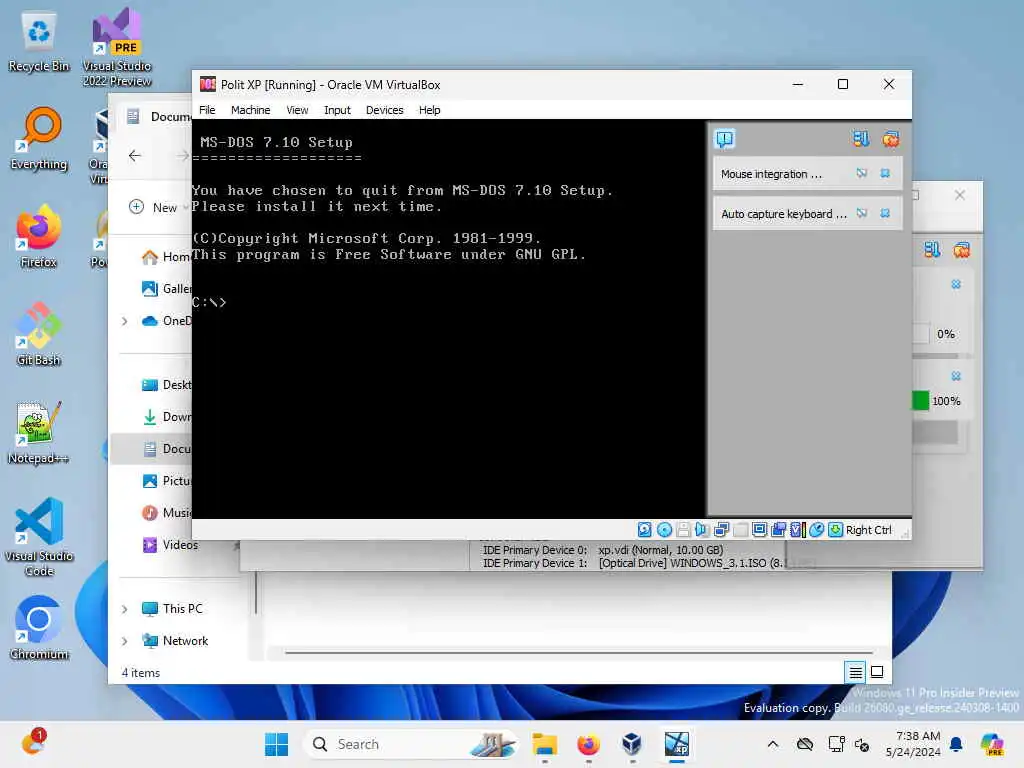The image size is (1024, 768).
Task: Click the reorder icon in the background VirtualBox panel
Action: tap(932, 249)
